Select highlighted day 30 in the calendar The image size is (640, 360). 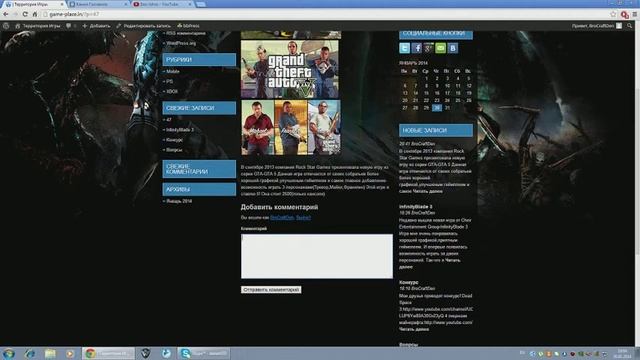point(437,108)
